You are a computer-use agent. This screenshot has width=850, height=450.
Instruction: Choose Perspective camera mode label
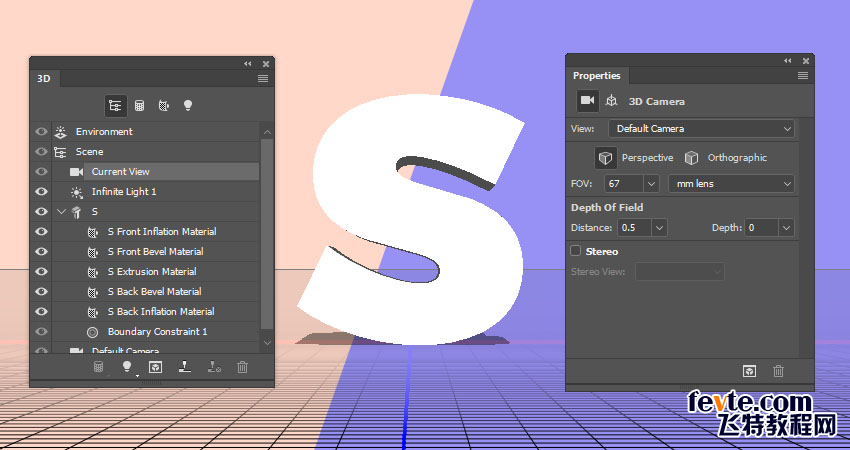click(647, 158)
